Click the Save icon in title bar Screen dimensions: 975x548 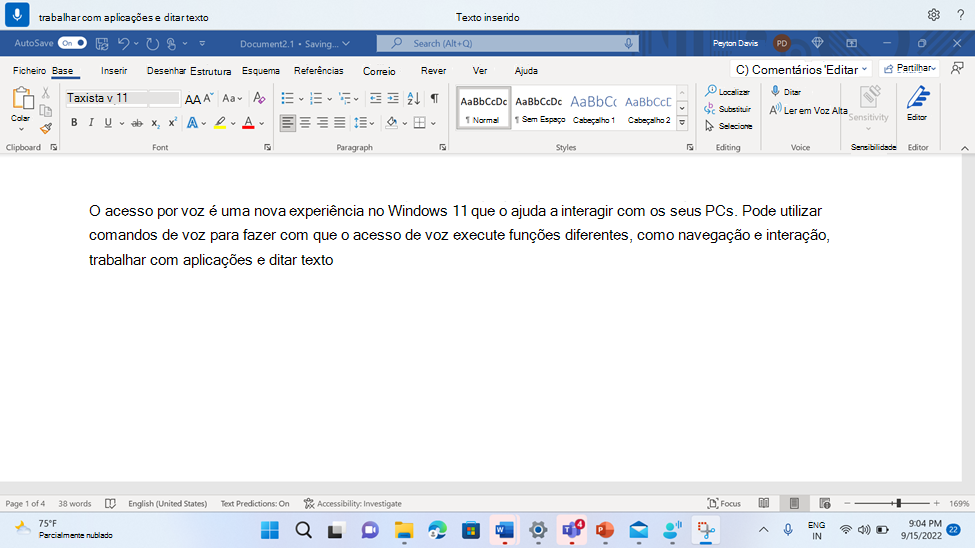click(x=102, y=44)
